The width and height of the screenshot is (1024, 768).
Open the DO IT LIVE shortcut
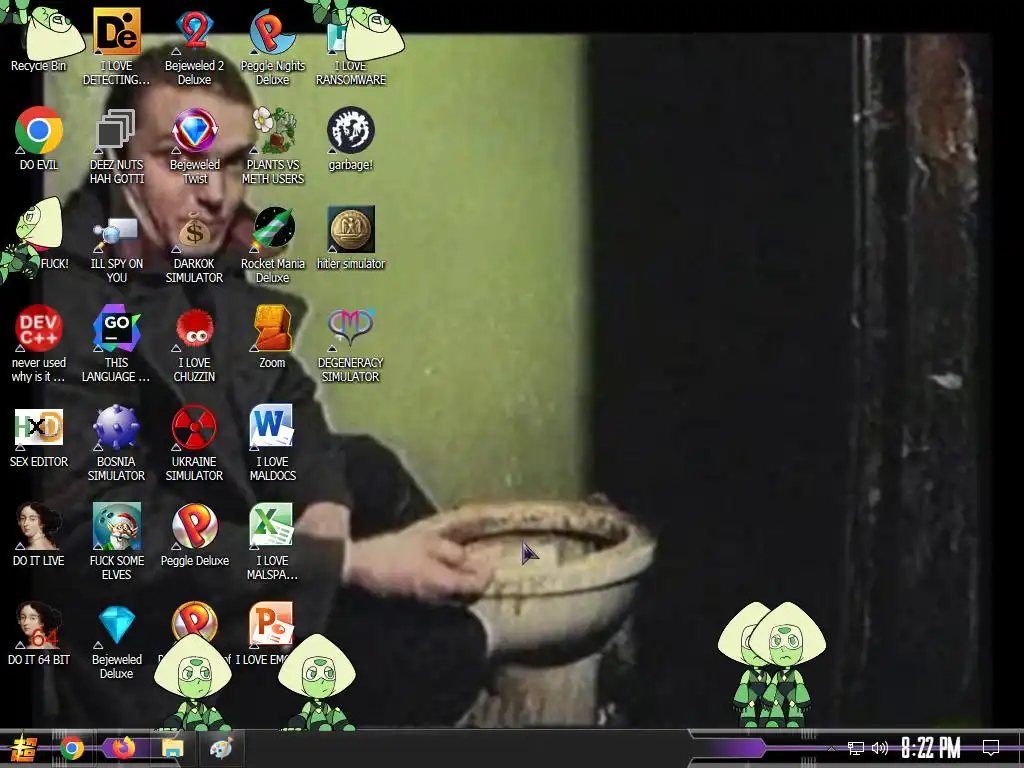click(x=39, y=534)
